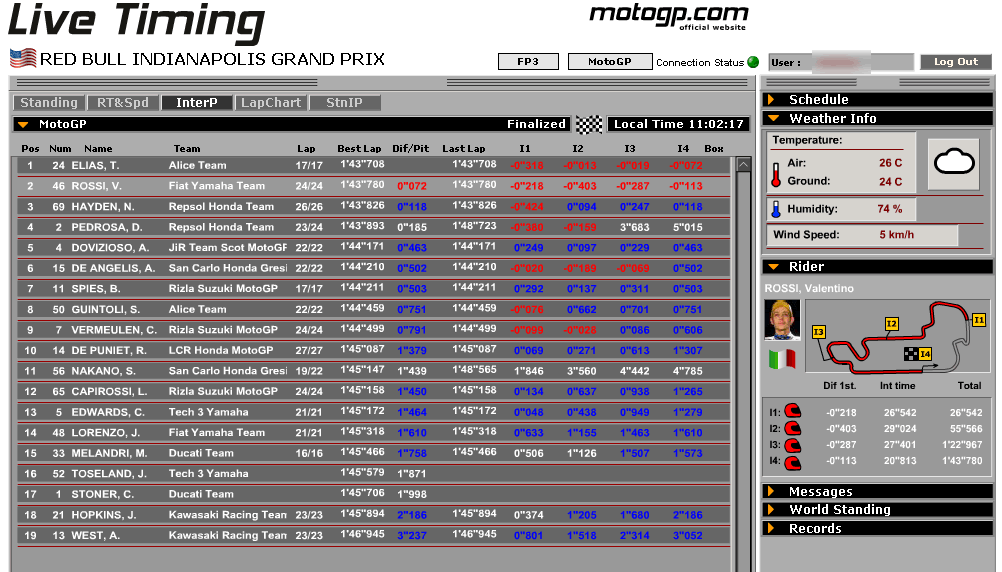The image size is (1002, 572).
Task: Click the timing table scrollbar up arrow
Action: (743, 164)
